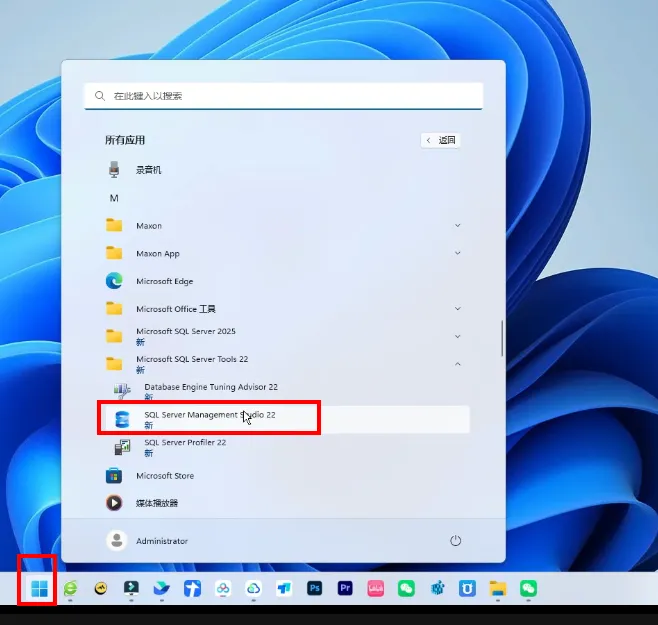This screenshot has width=658, height=625.
Task: Click the Maxon App folder label
Action: (x=158, y=254)
